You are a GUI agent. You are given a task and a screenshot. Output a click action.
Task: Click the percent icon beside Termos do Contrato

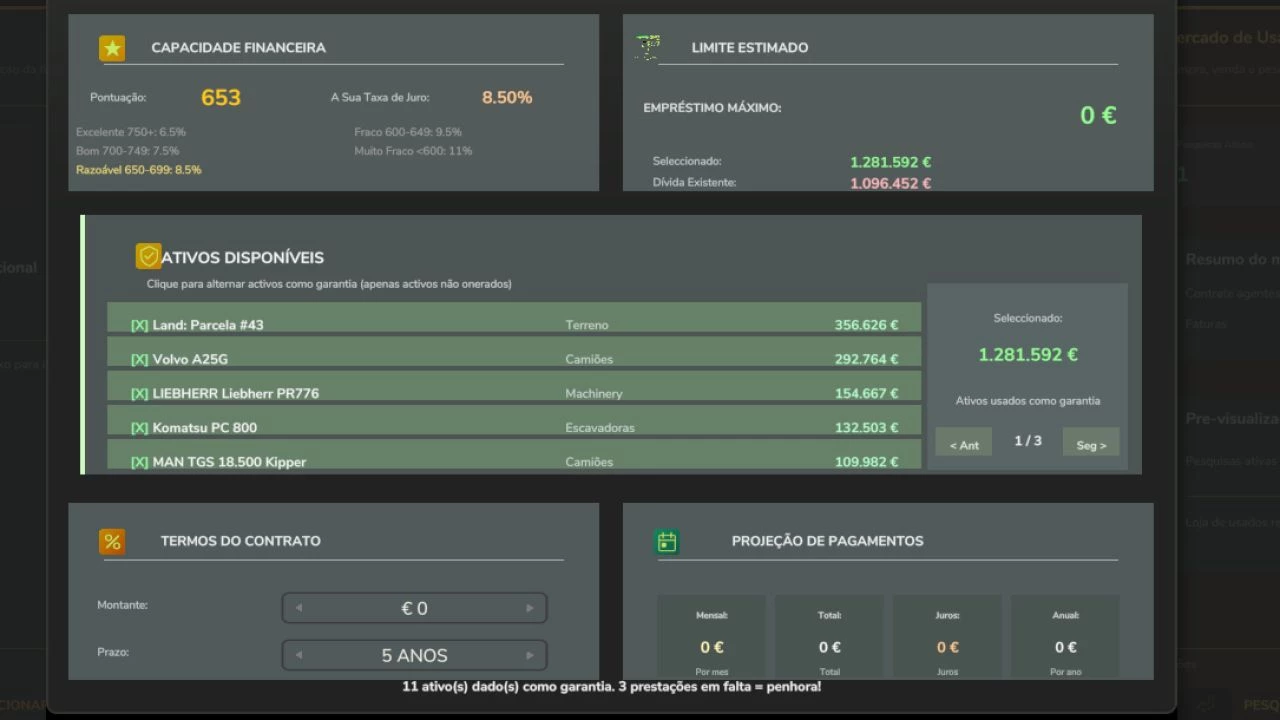pyautogui.click(x=112, y=541)
